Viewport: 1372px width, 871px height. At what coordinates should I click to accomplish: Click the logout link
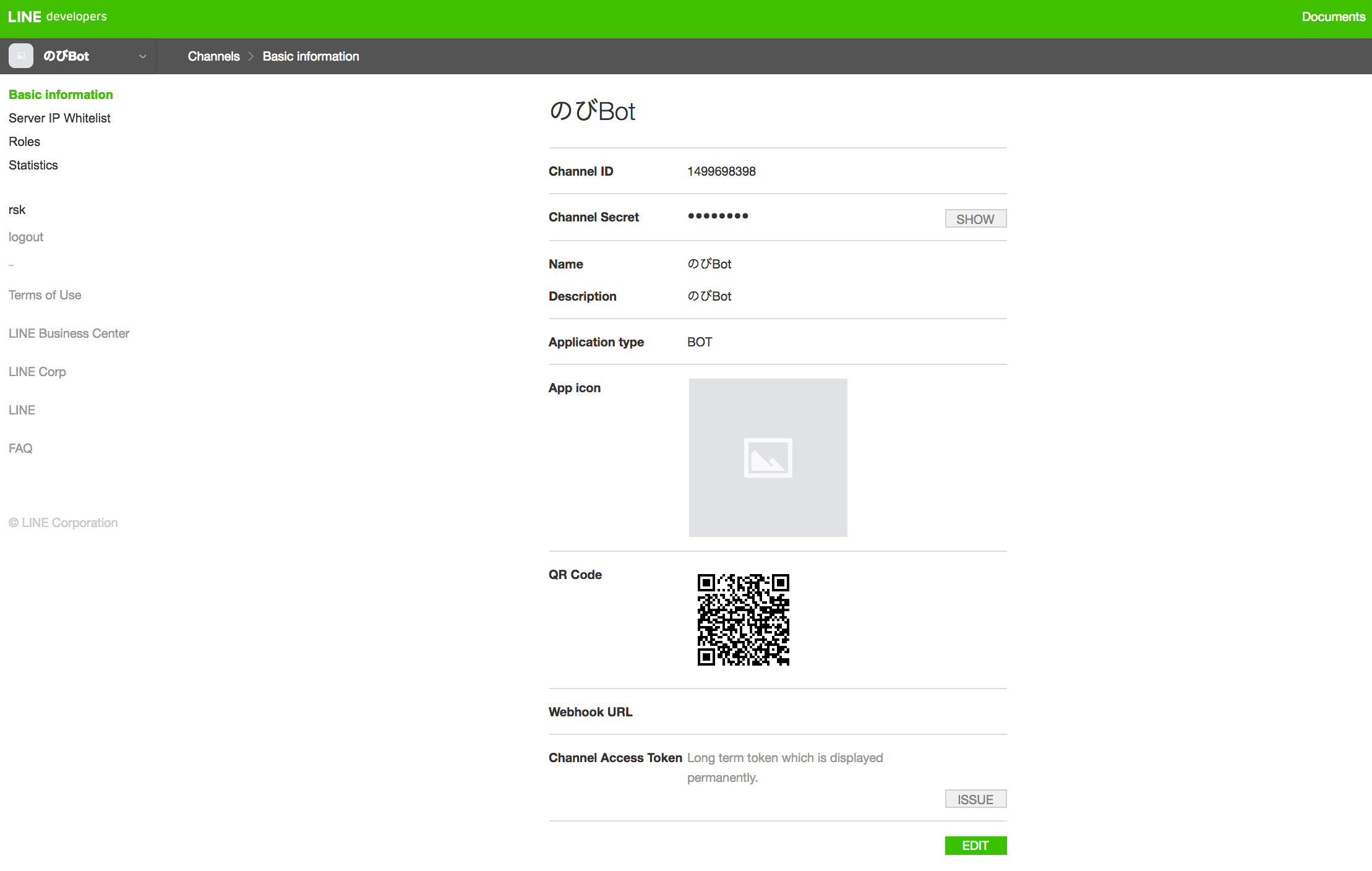(26, 237)
